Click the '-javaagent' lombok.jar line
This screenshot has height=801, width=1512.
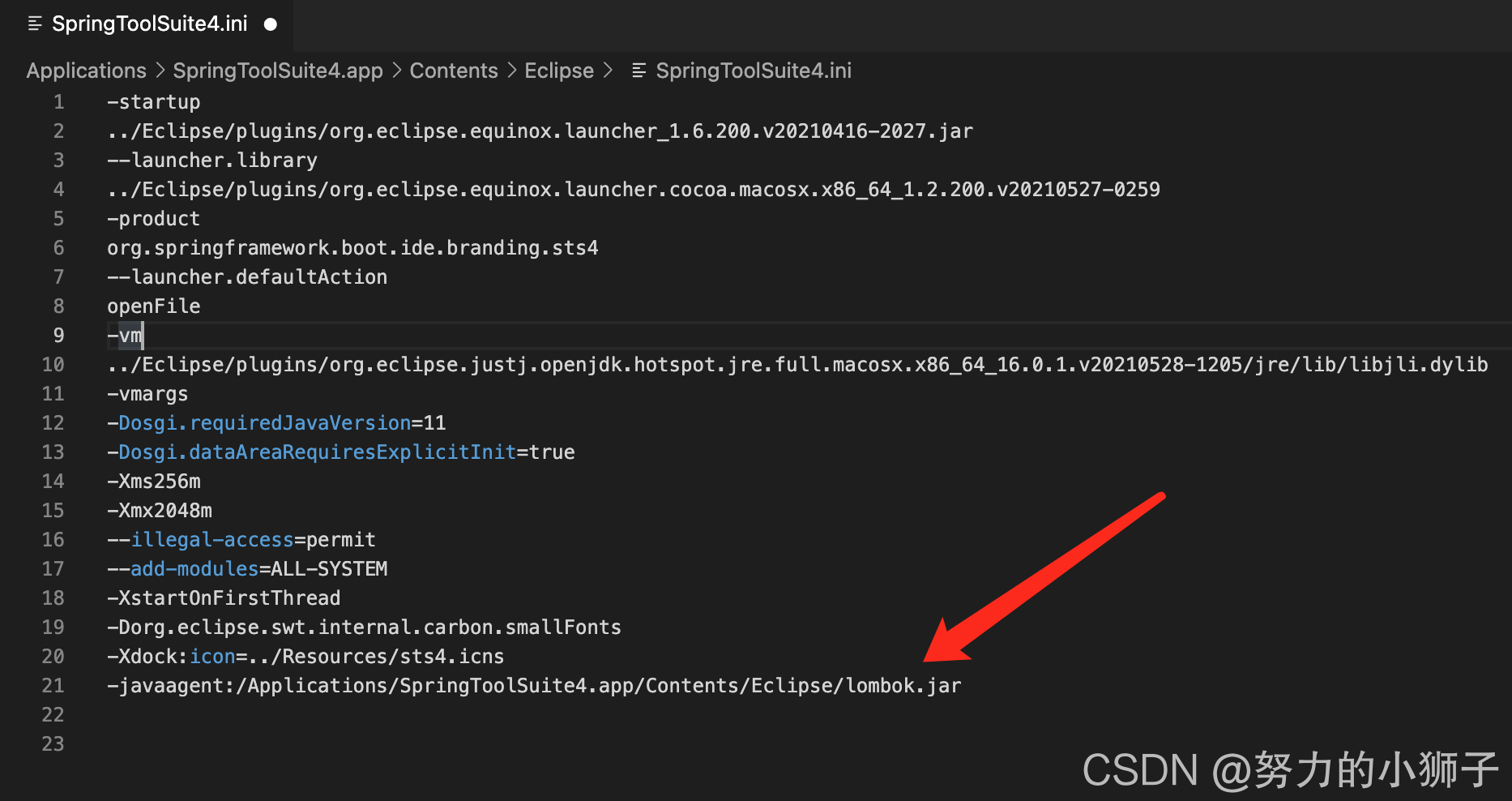(x=535, y=686)
